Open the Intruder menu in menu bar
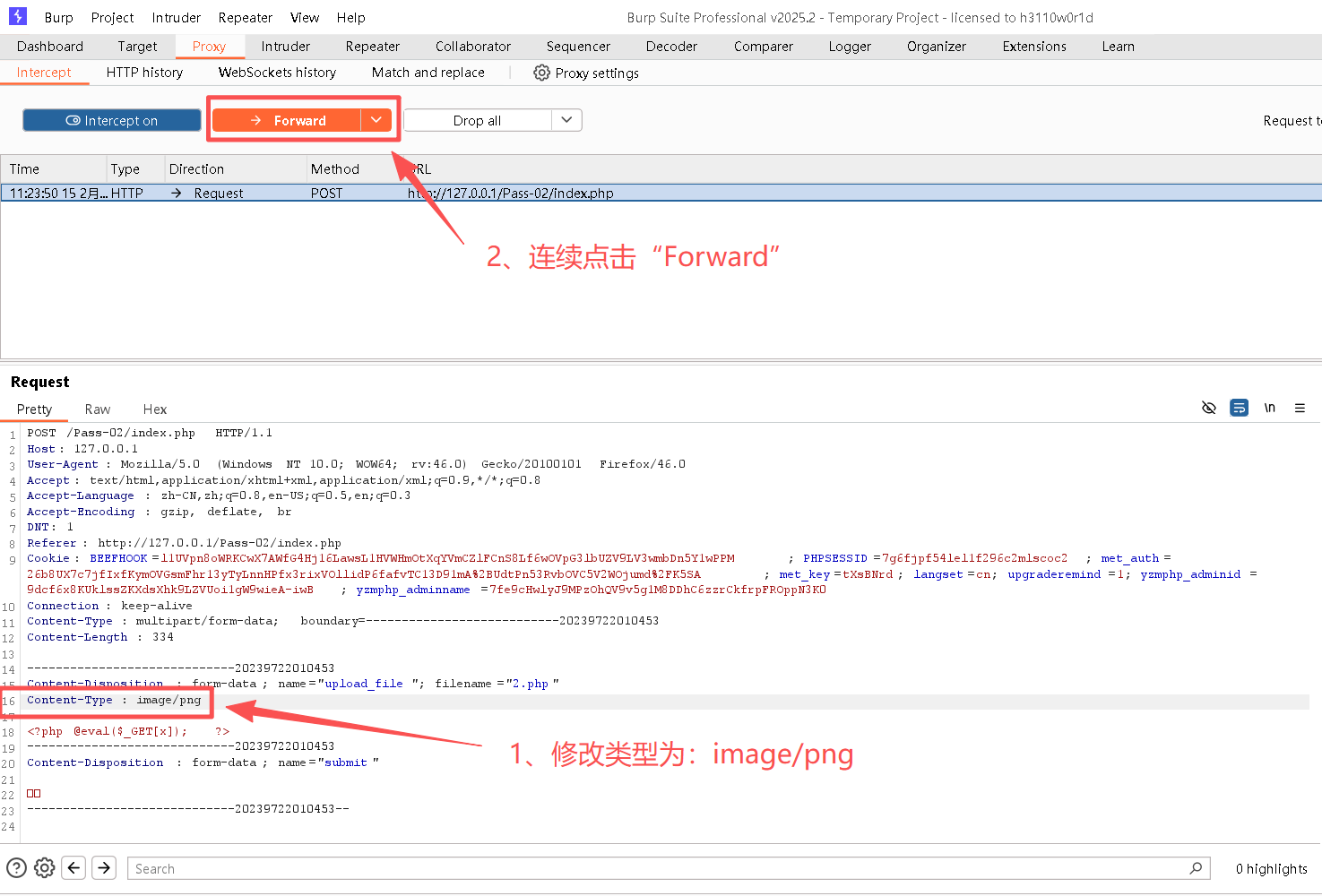1322x896 pixels. [x=176, y=17]
